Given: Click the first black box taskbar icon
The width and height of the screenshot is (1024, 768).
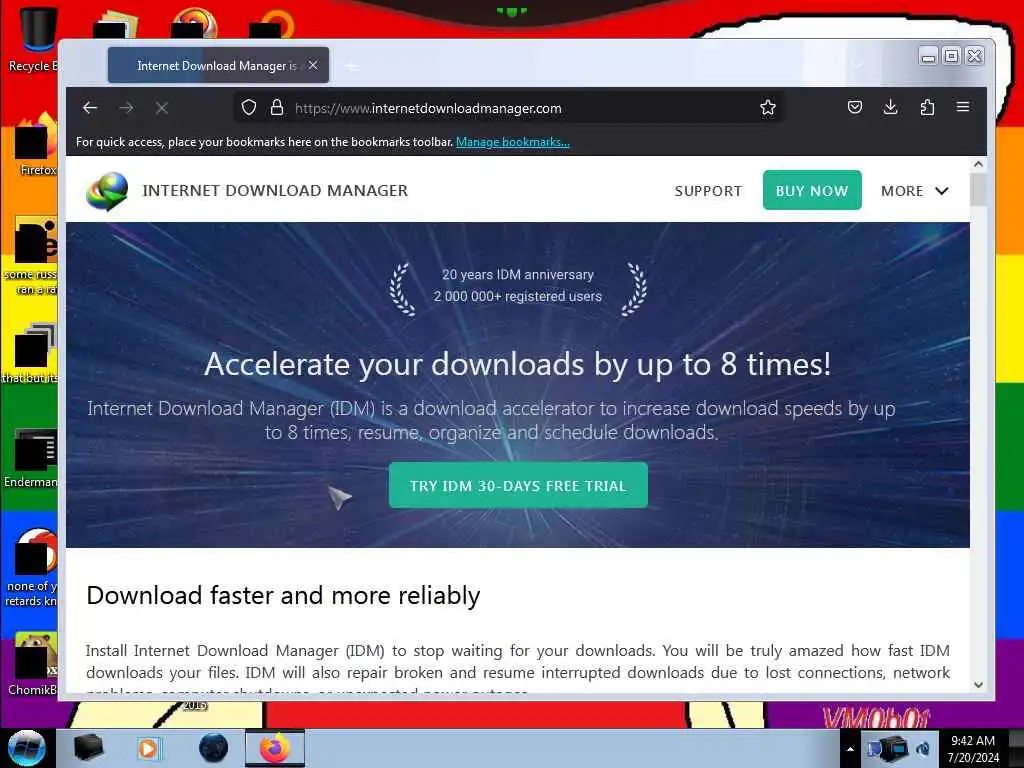Looking at the screenshot, I should [x=89, y=748].
